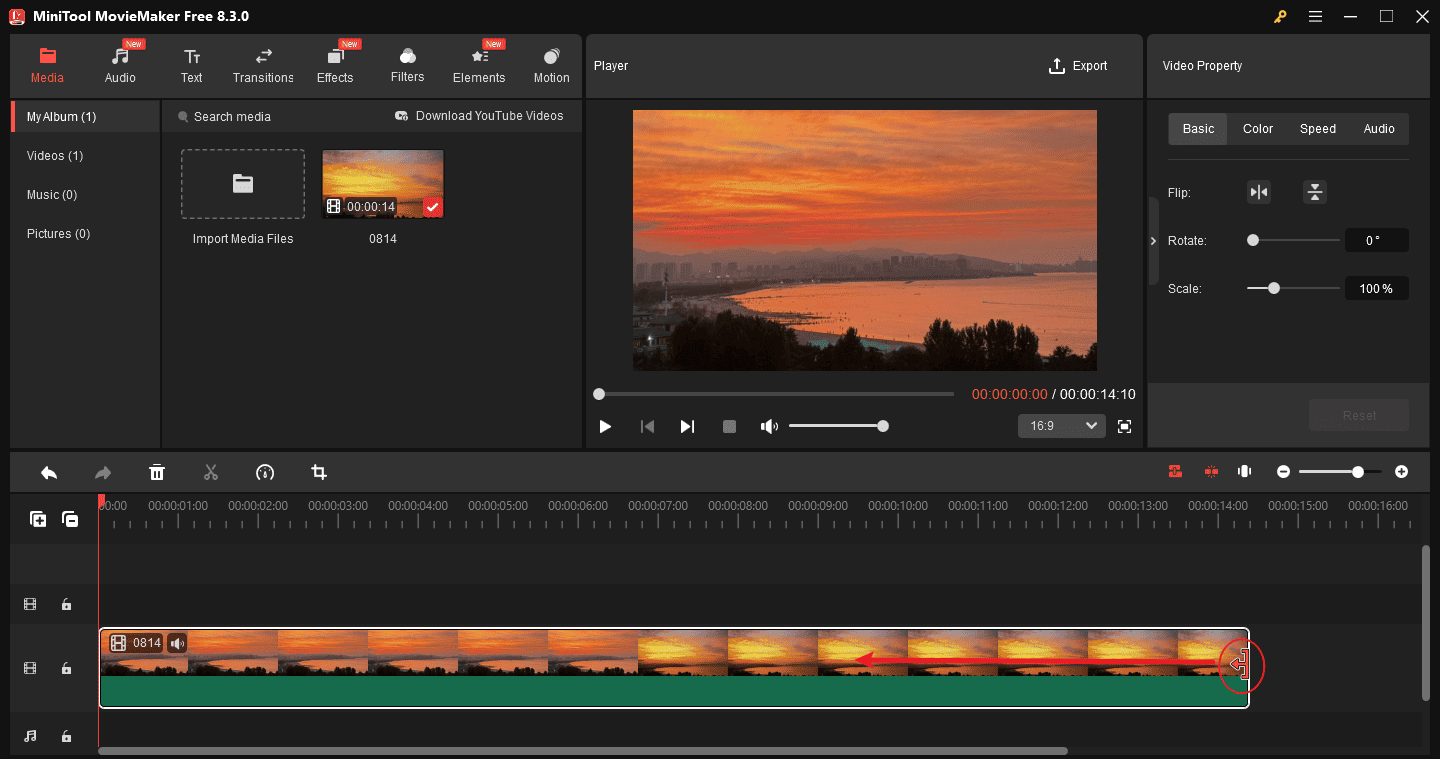This screenshot has height=759, width=1440.
Task: Open the Filters tab
Action: [407, 65]
